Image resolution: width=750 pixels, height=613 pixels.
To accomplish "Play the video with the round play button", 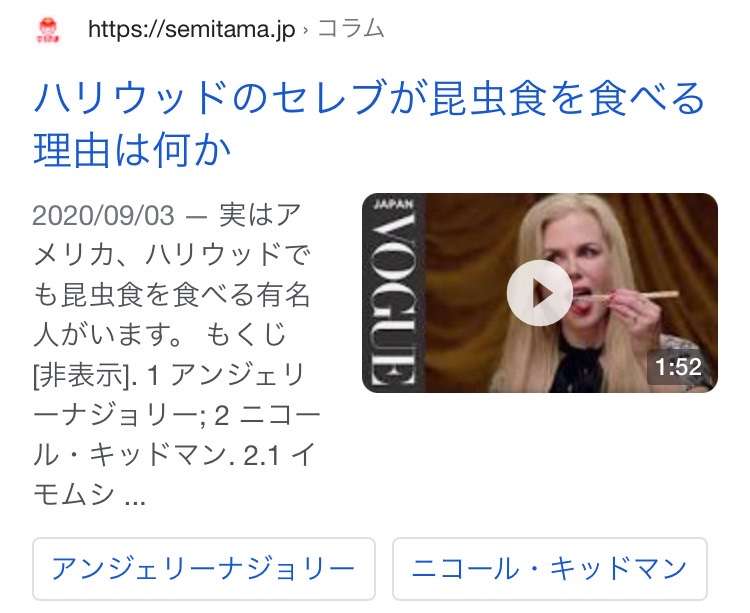I will [x=540, y=293].
